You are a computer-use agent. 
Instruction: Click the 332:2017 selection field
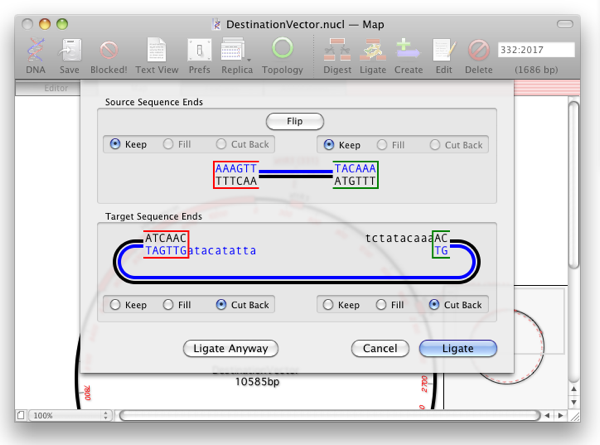click(x=536, y=50)
